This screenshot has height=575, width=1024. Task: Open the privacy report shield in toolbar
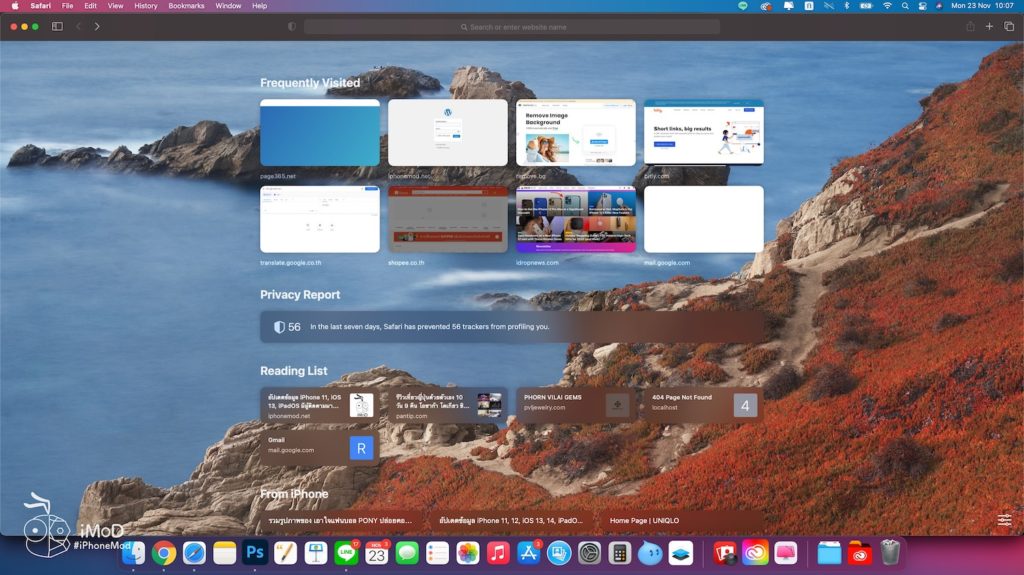[292, 26]
